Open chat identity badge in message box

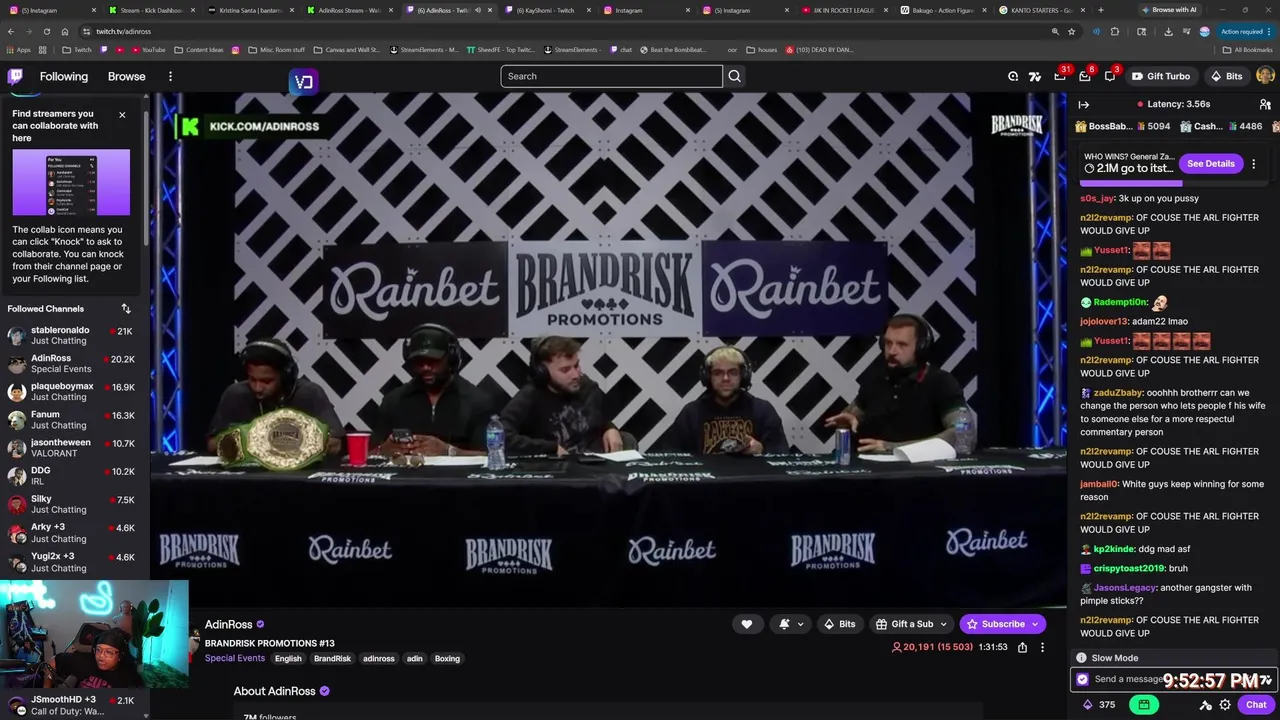pyautogui.click(x=1082, y=679)
